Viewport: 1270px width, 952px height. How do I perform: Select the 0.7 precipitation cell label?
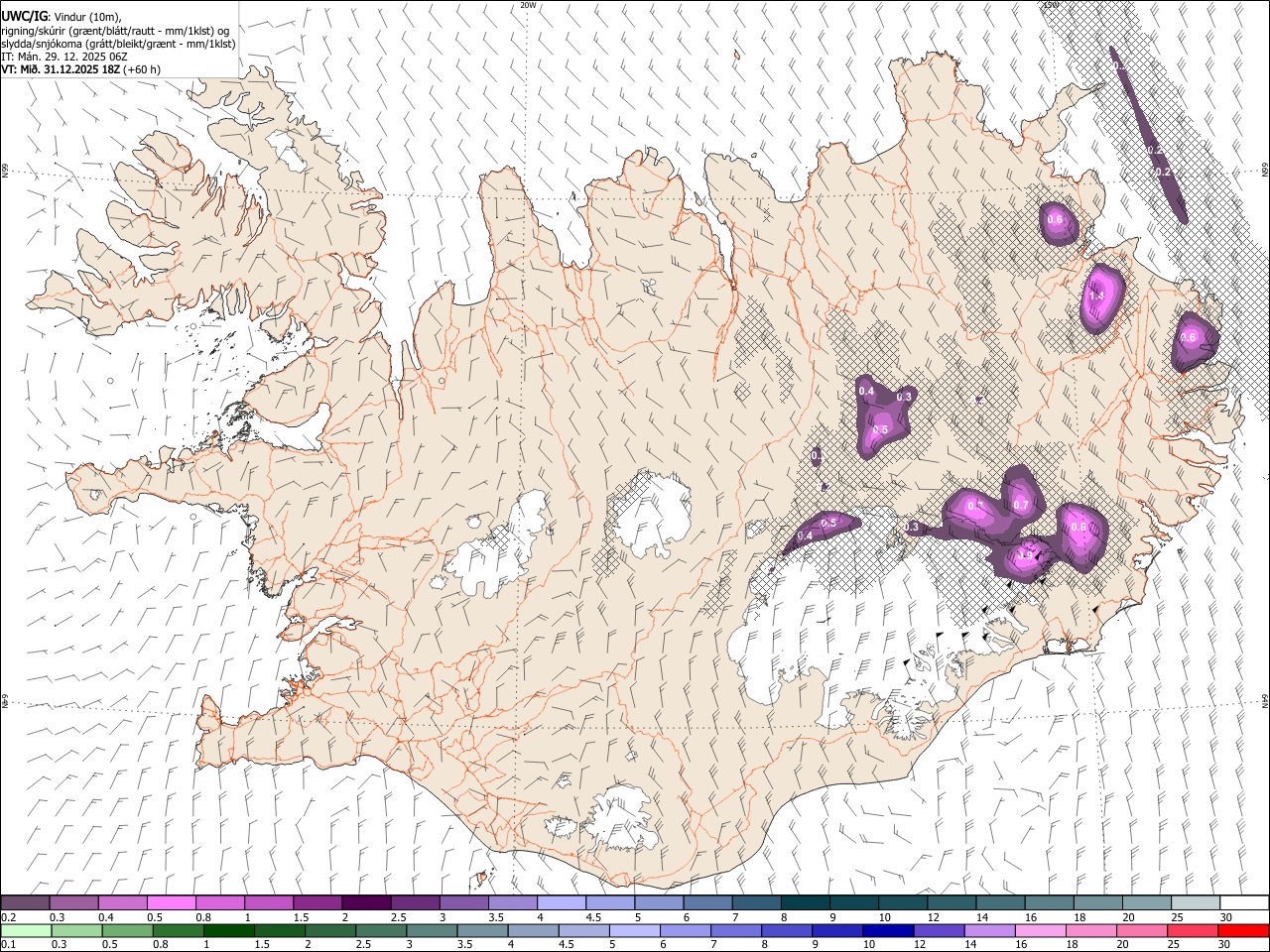point(1021,505)
